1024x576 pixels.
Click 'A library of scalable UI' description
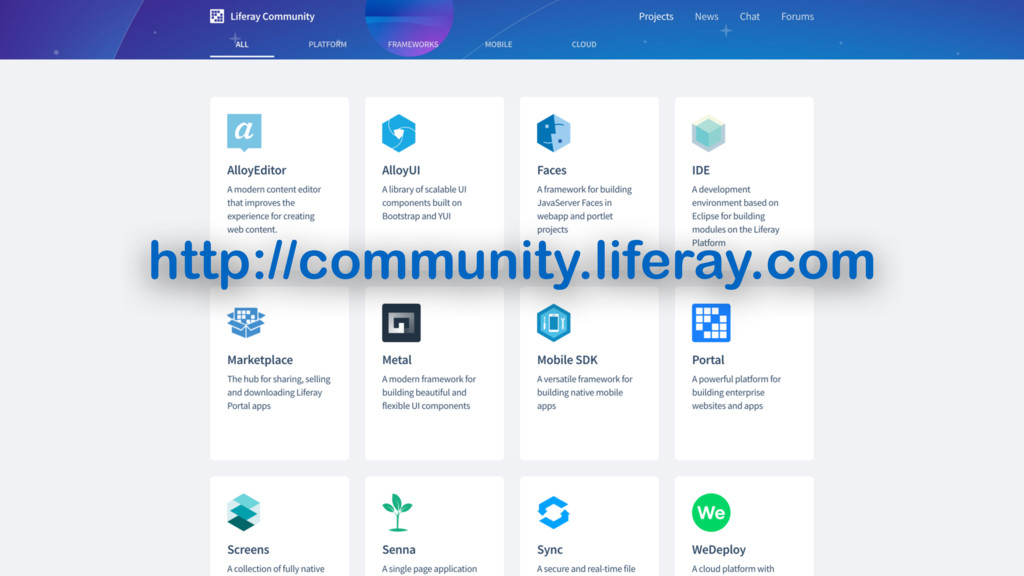[x=424, y=202]
